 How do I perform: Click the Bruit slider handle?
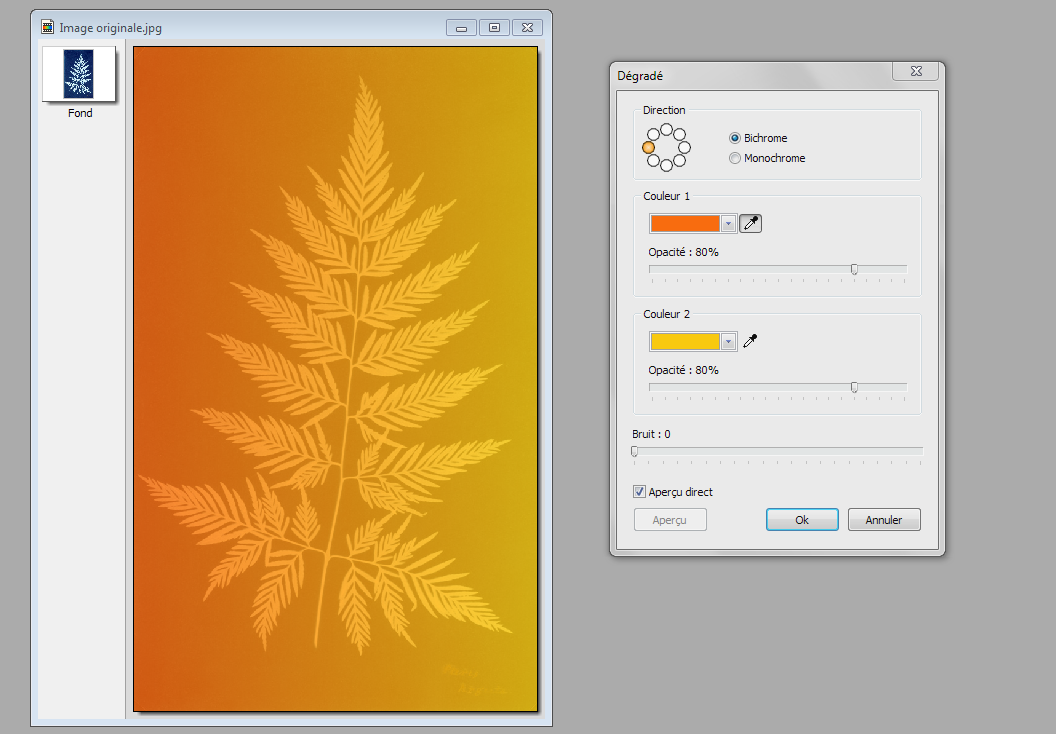[x=634, y=452]
